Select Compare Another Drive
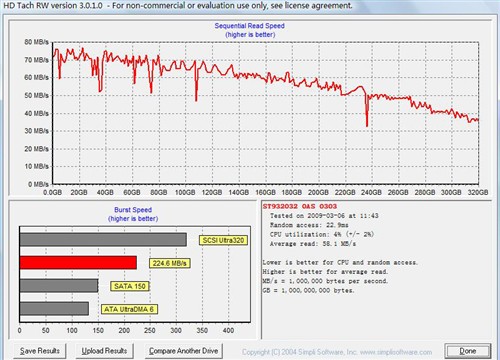This screenshot has width=500, height=360. [x=183, y=351]
